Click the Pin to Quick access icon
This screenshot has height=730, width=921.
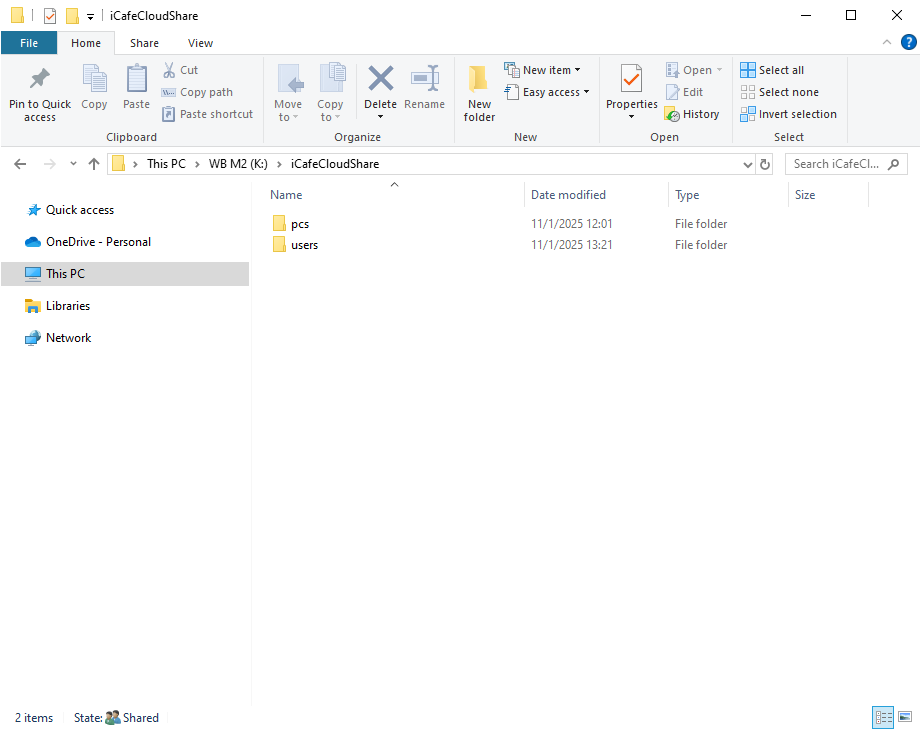(x=40, y=80)
